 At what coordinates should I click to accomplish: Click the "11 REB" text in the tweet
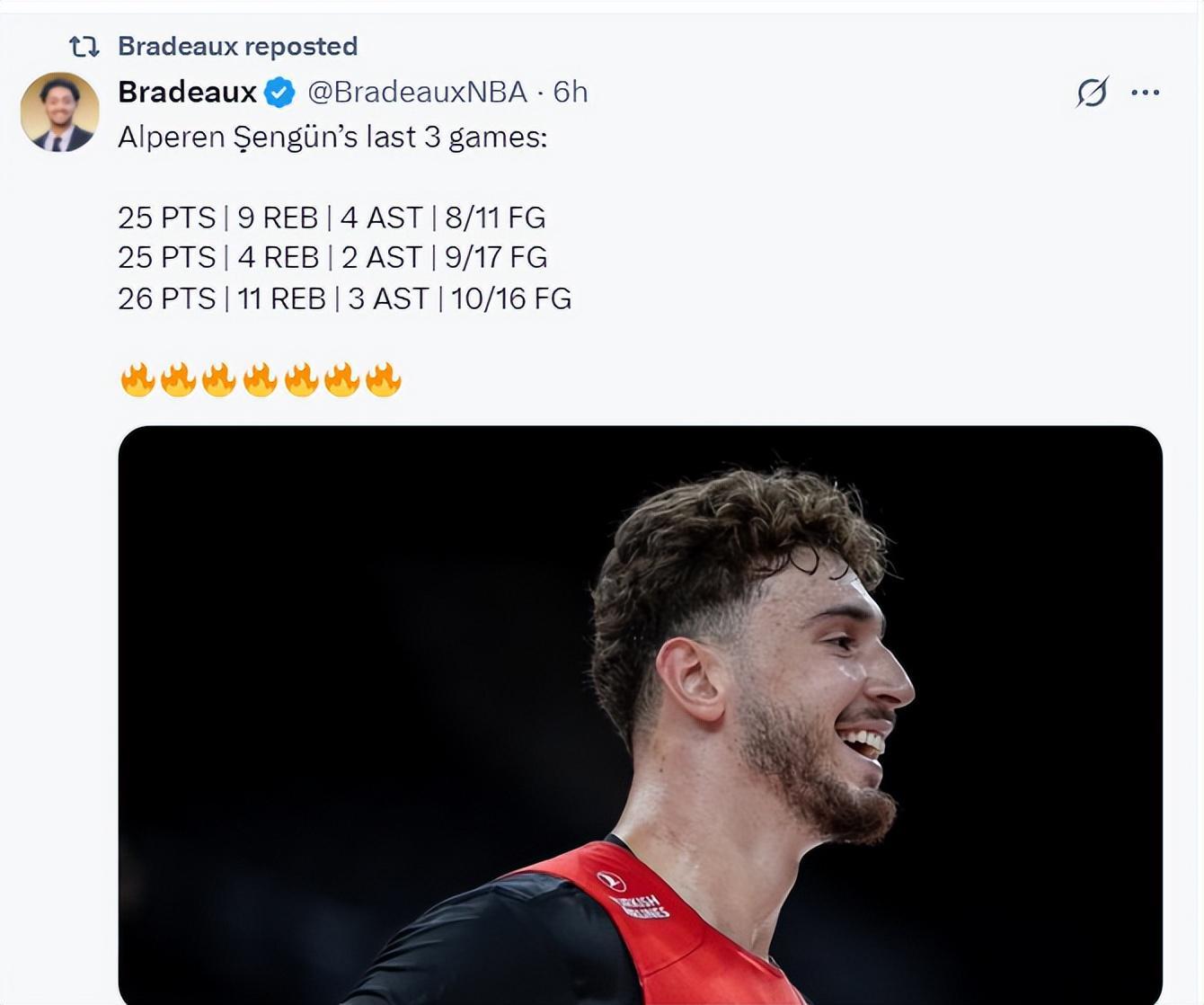(281, 298)
